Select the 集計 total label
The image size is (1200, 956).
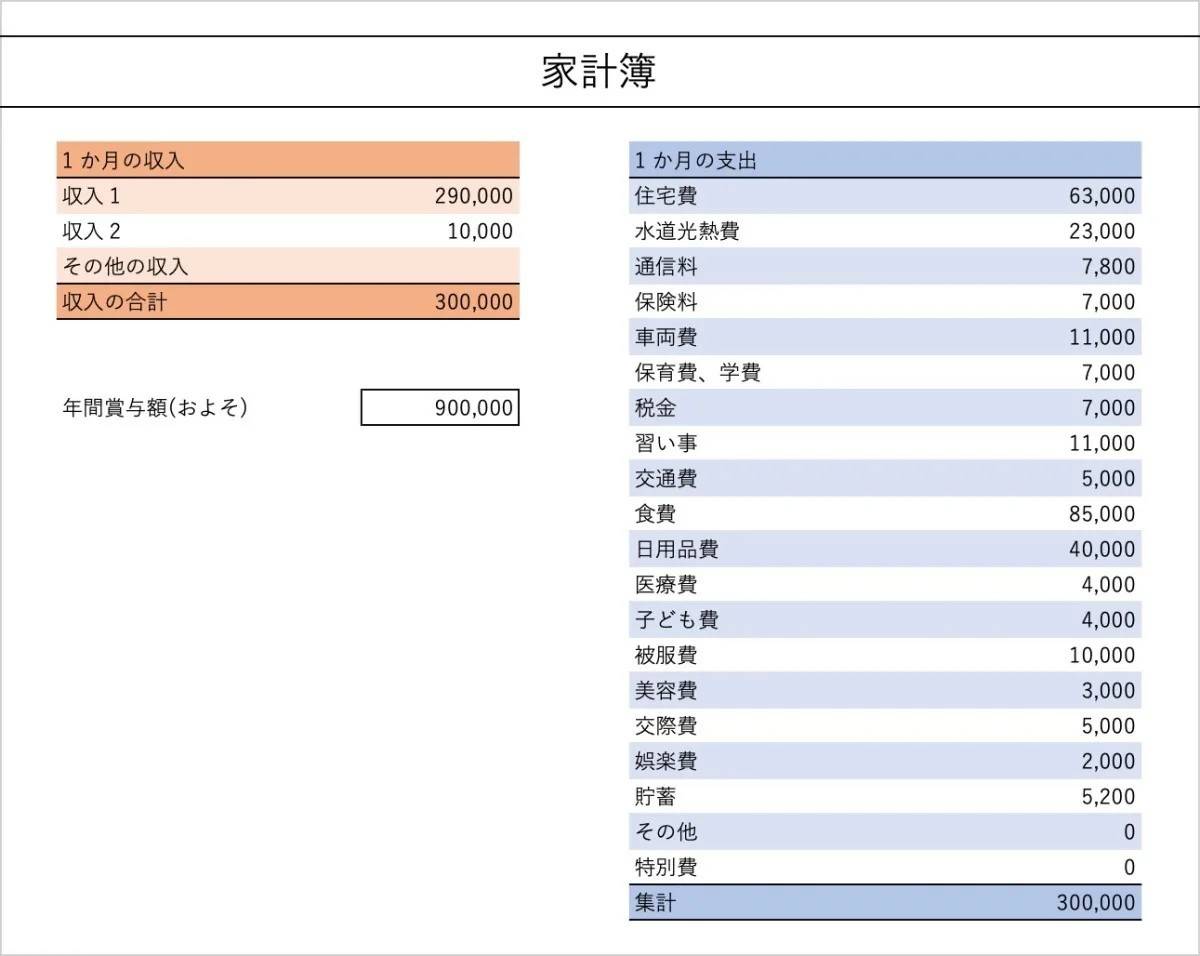pos(656,903)
